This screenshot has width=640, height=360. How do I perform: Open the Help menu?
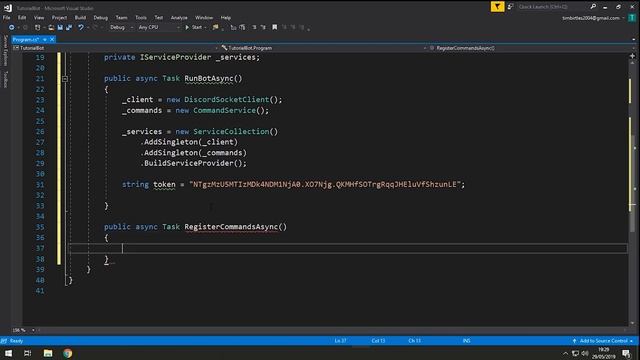coord(226,18)
